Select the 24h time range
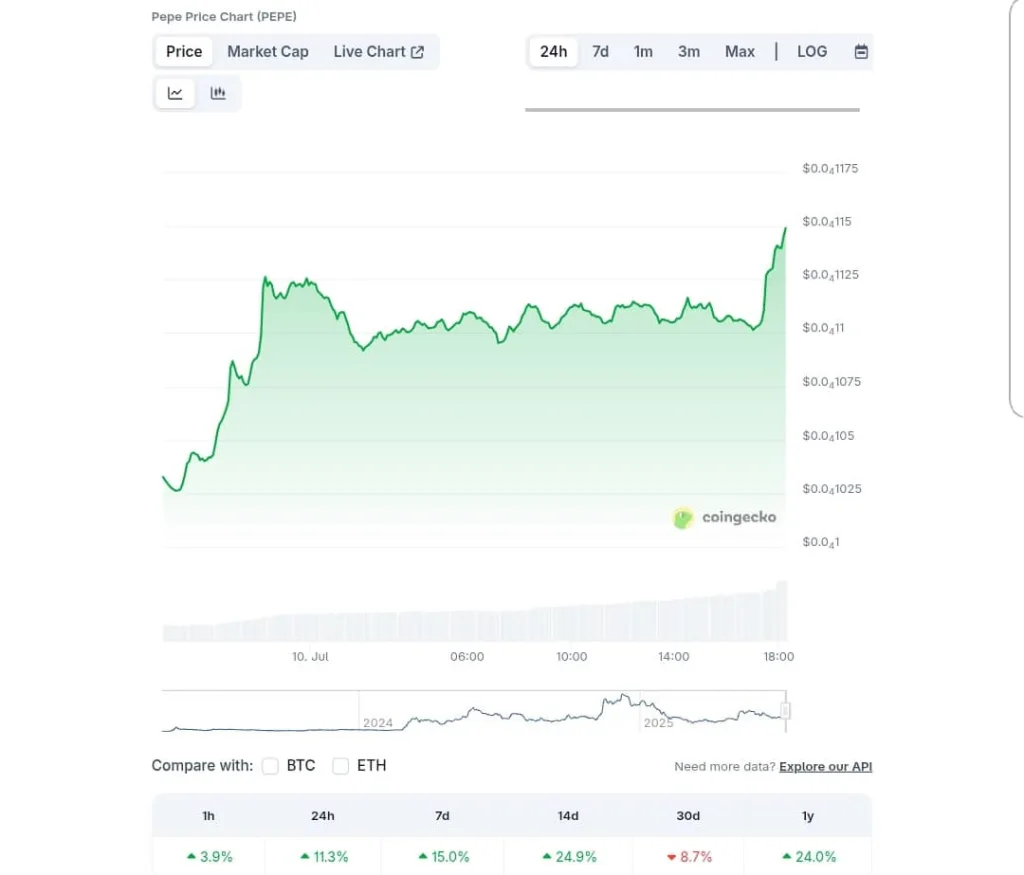1024x875 pixels. (x=553, y=52)
